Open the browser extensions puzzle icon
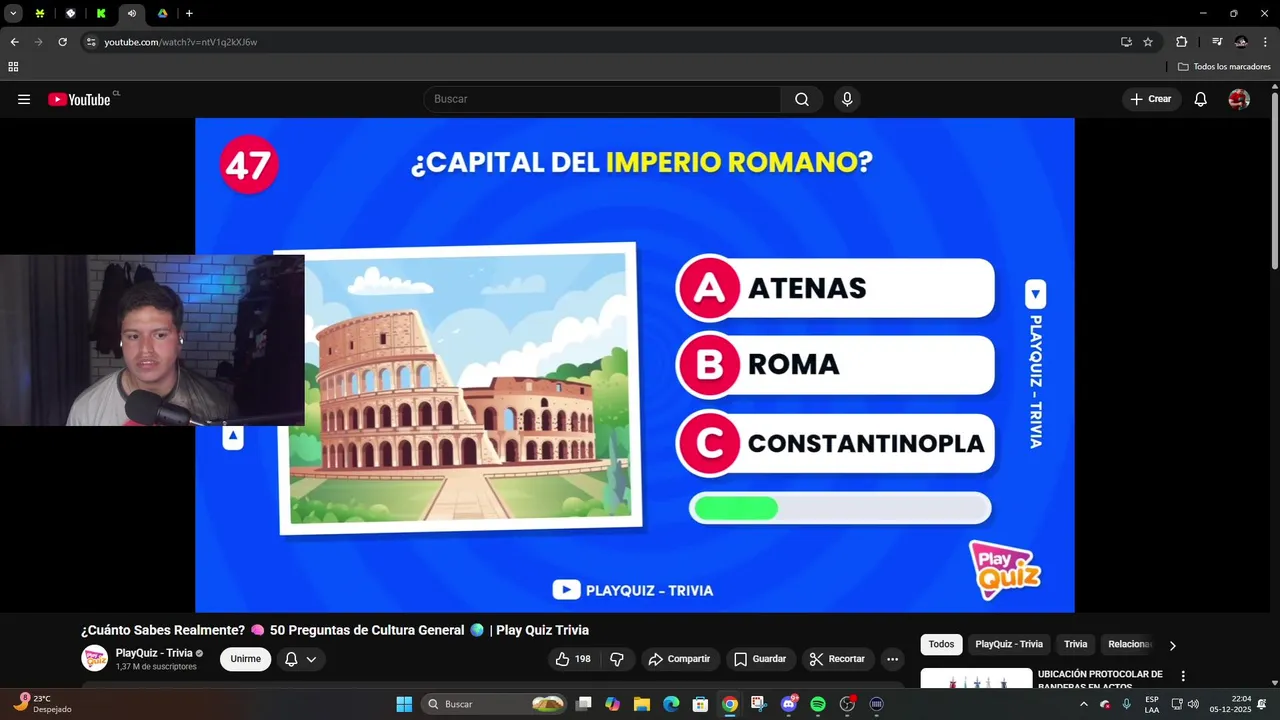 [1182, 42]
